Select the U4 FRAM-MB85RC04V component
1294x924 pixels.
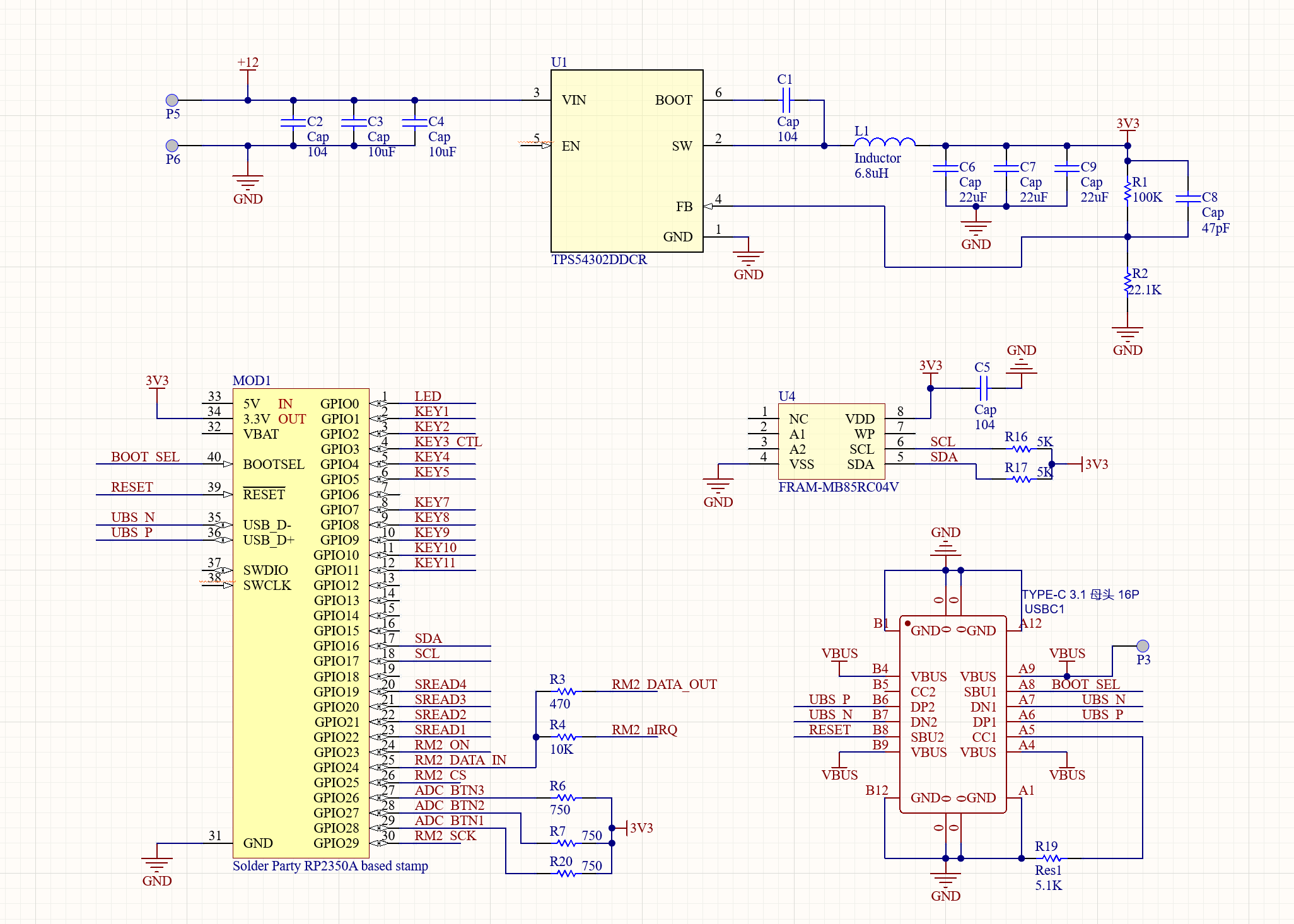832,442
